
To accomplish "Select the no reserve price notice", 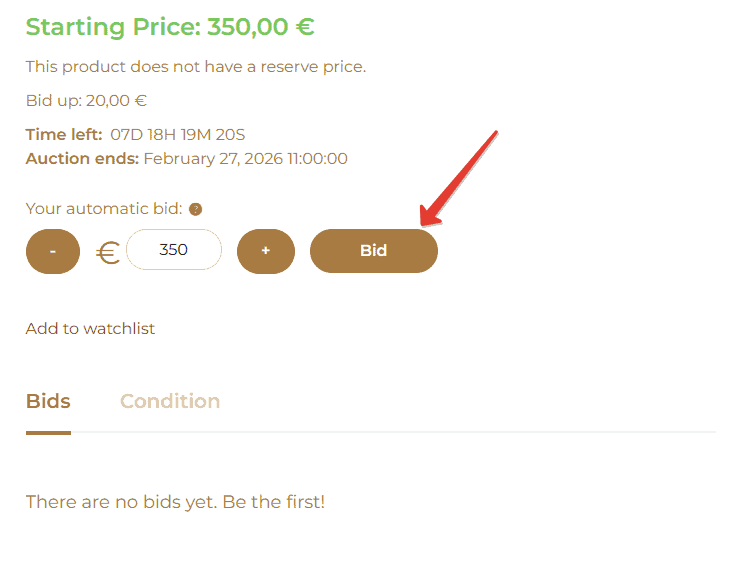I will pyautogui.click(x=196, y=67).
